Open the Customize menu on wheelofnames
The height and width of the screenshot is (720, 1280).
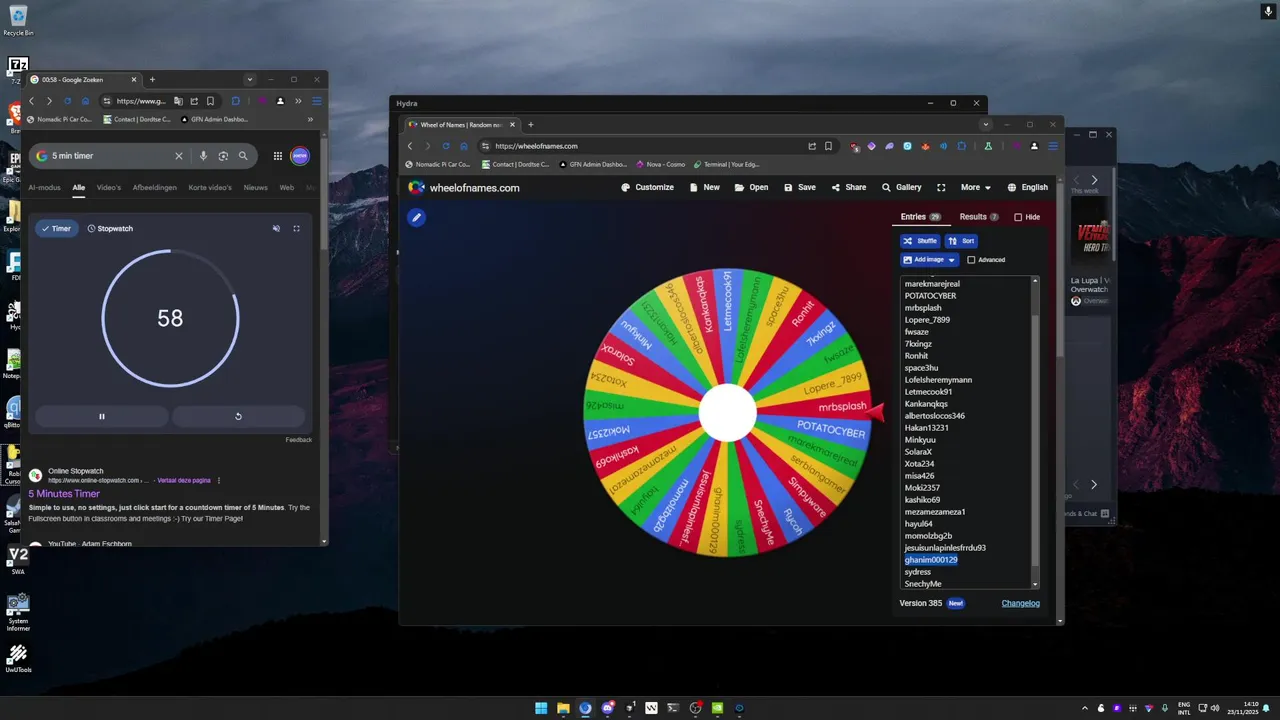[647, 187]
